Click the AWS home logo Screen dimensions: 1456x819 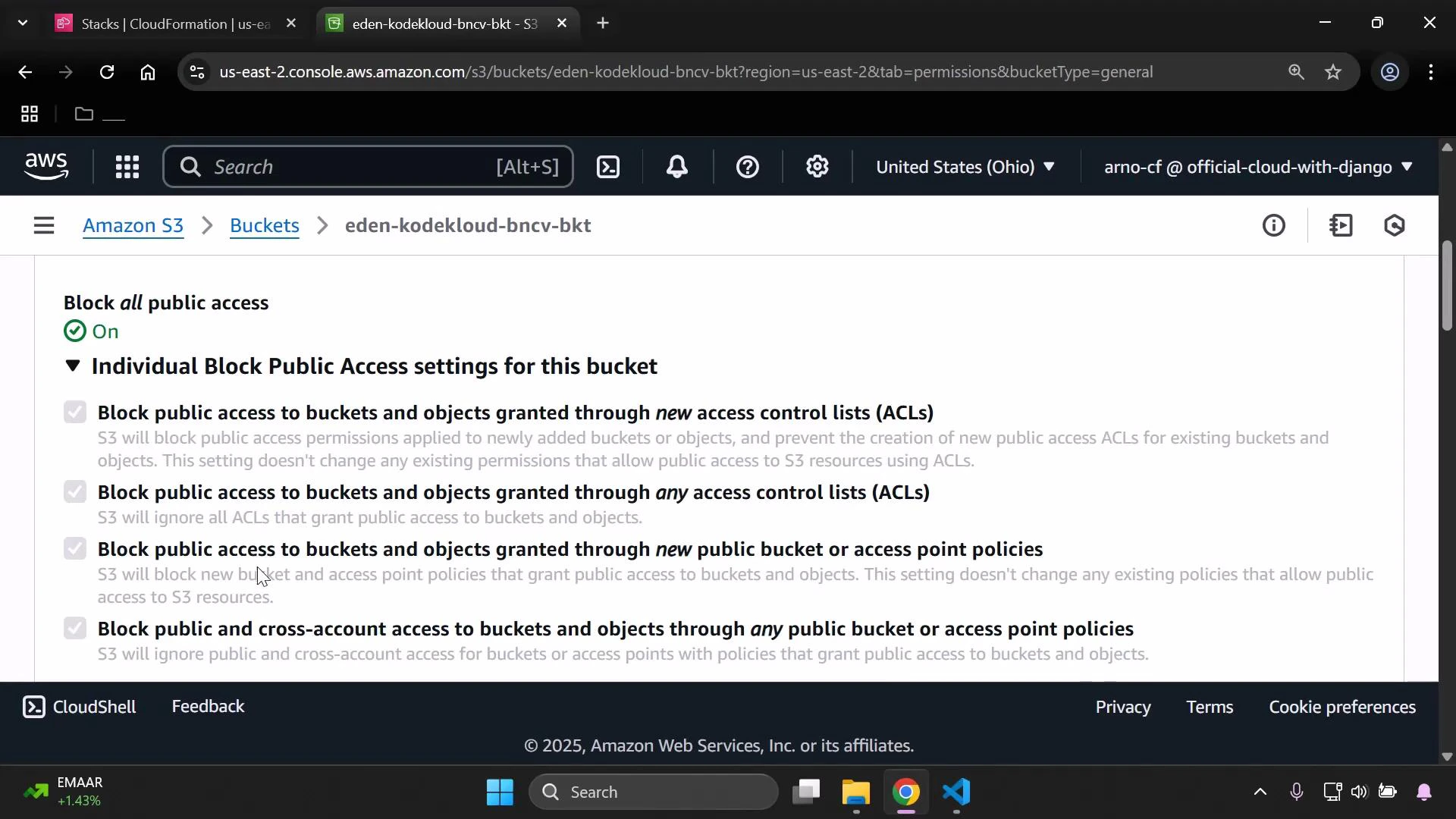click(x=46, y=166)
